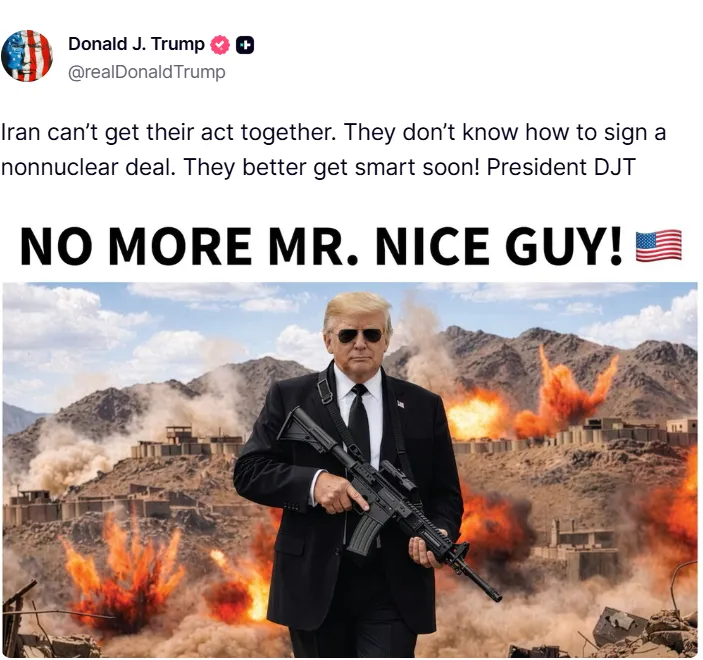Visit the @realDonaldTrump handle link
The height and width of the screenshot is (660, 703).
(147, 72)
